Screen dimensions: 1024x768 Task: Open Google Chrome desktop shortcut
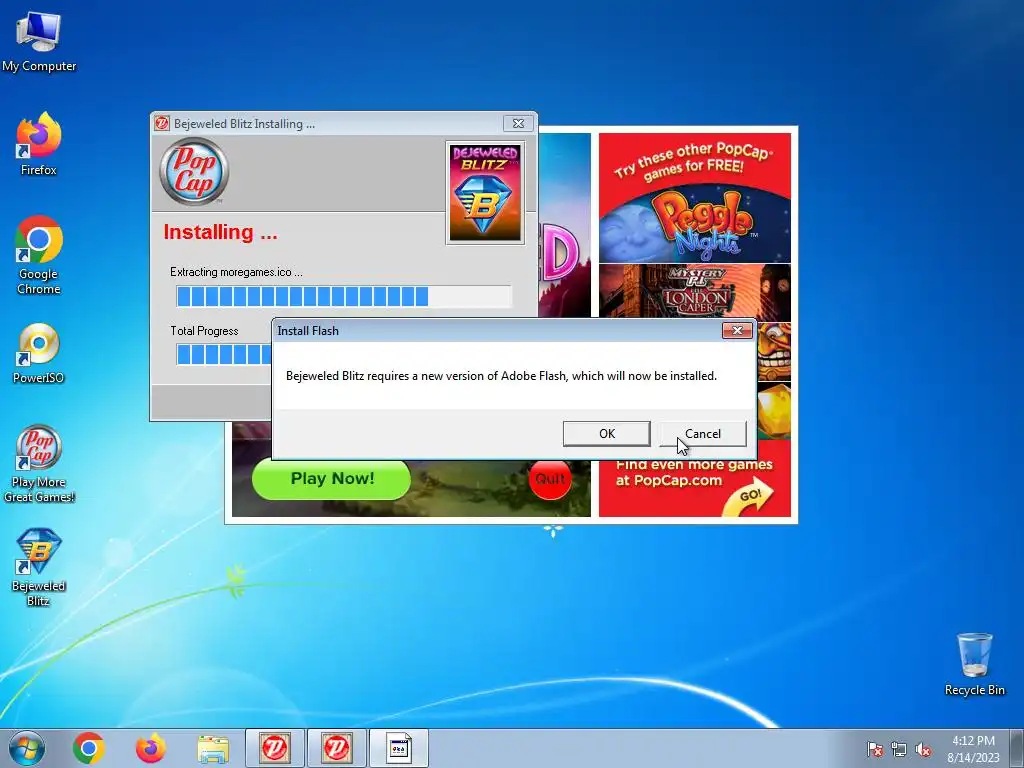[39, 255]
